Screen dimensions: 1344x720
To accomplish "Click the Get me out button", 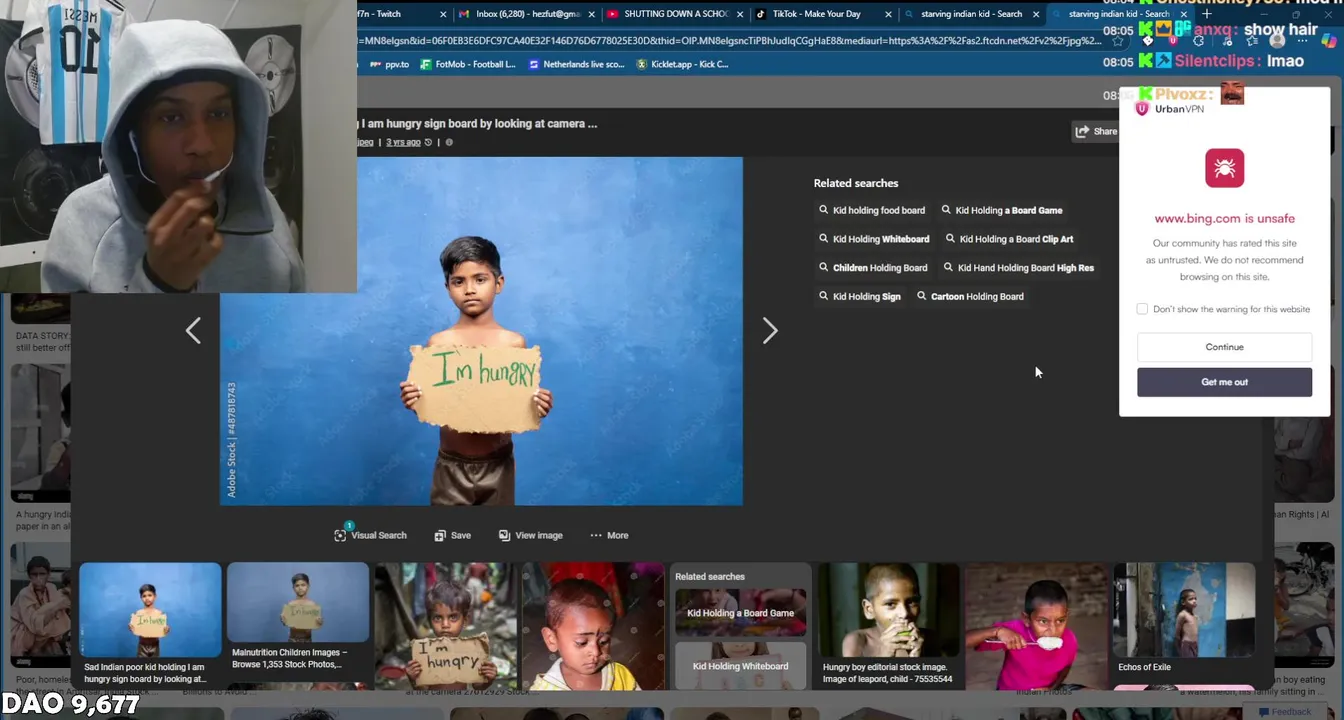I will tap(1224, 382).
